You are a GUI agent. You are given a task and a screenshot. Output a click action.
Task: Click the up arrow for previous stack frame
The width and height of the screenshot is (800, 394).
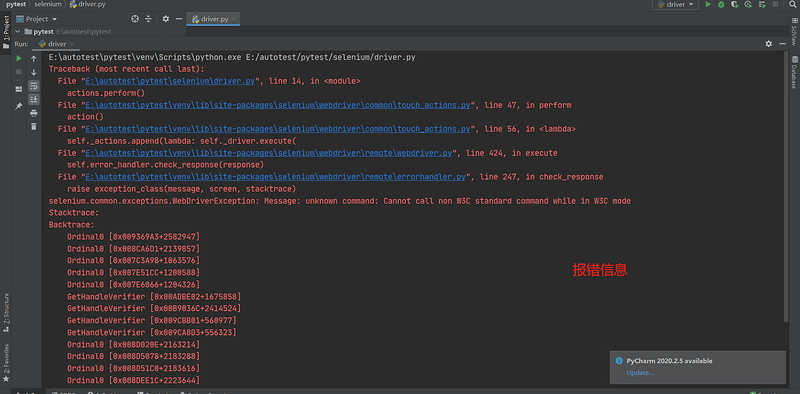(x=34, y=59)
